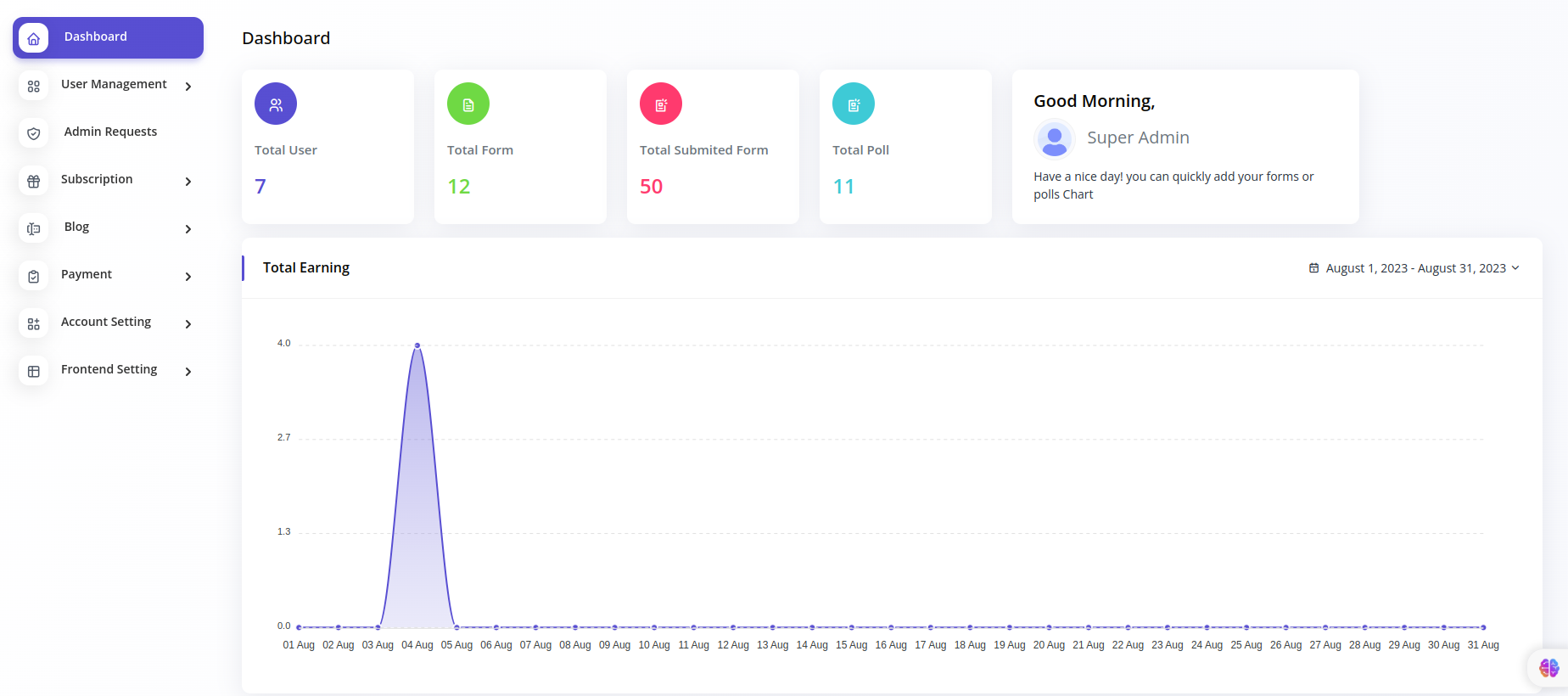Select the Blog menu item
This screenshot has height=696, width=1568.
click(108, 227)
